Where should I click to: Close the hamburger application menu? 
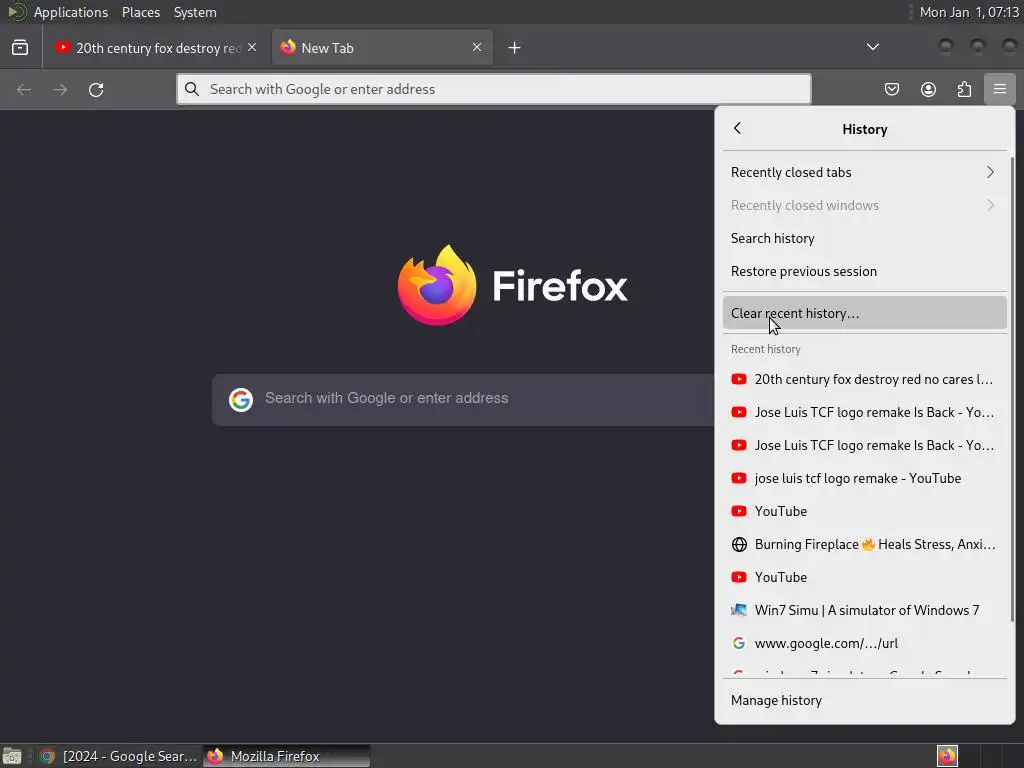(x=999, y=89)
